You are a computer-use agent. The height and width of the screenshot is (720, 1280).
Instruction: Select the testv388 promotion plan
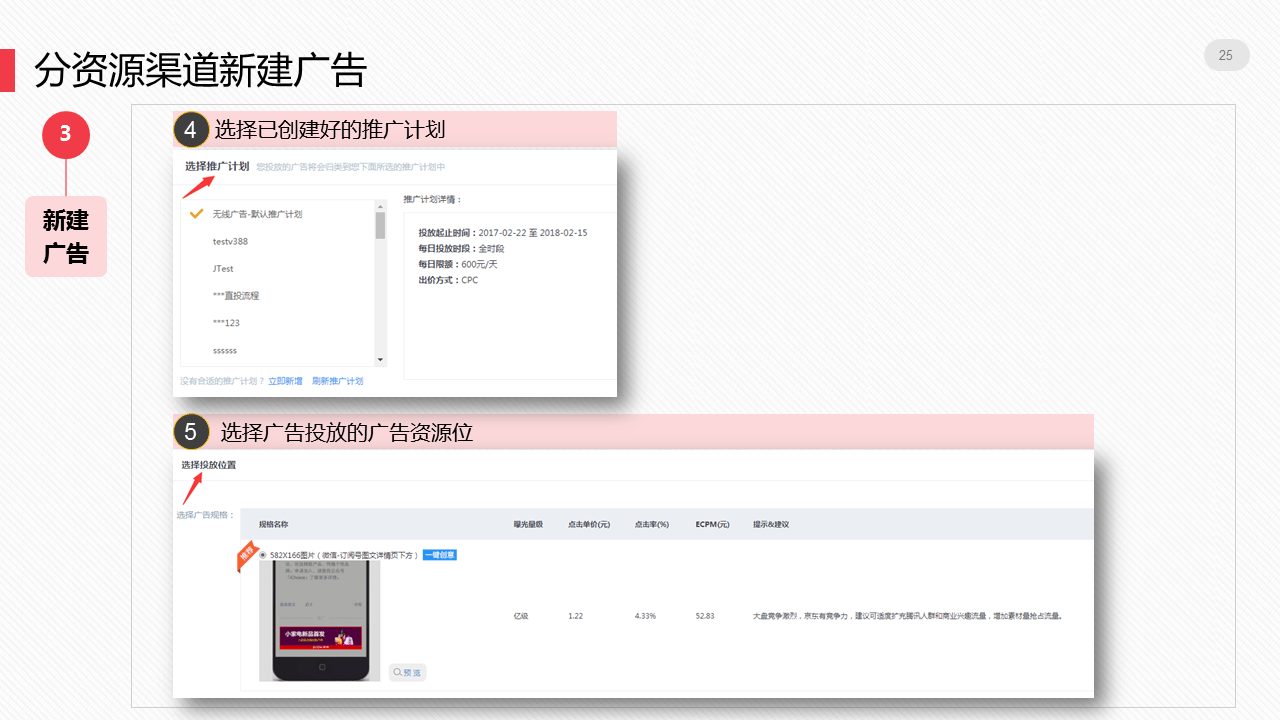230,241
